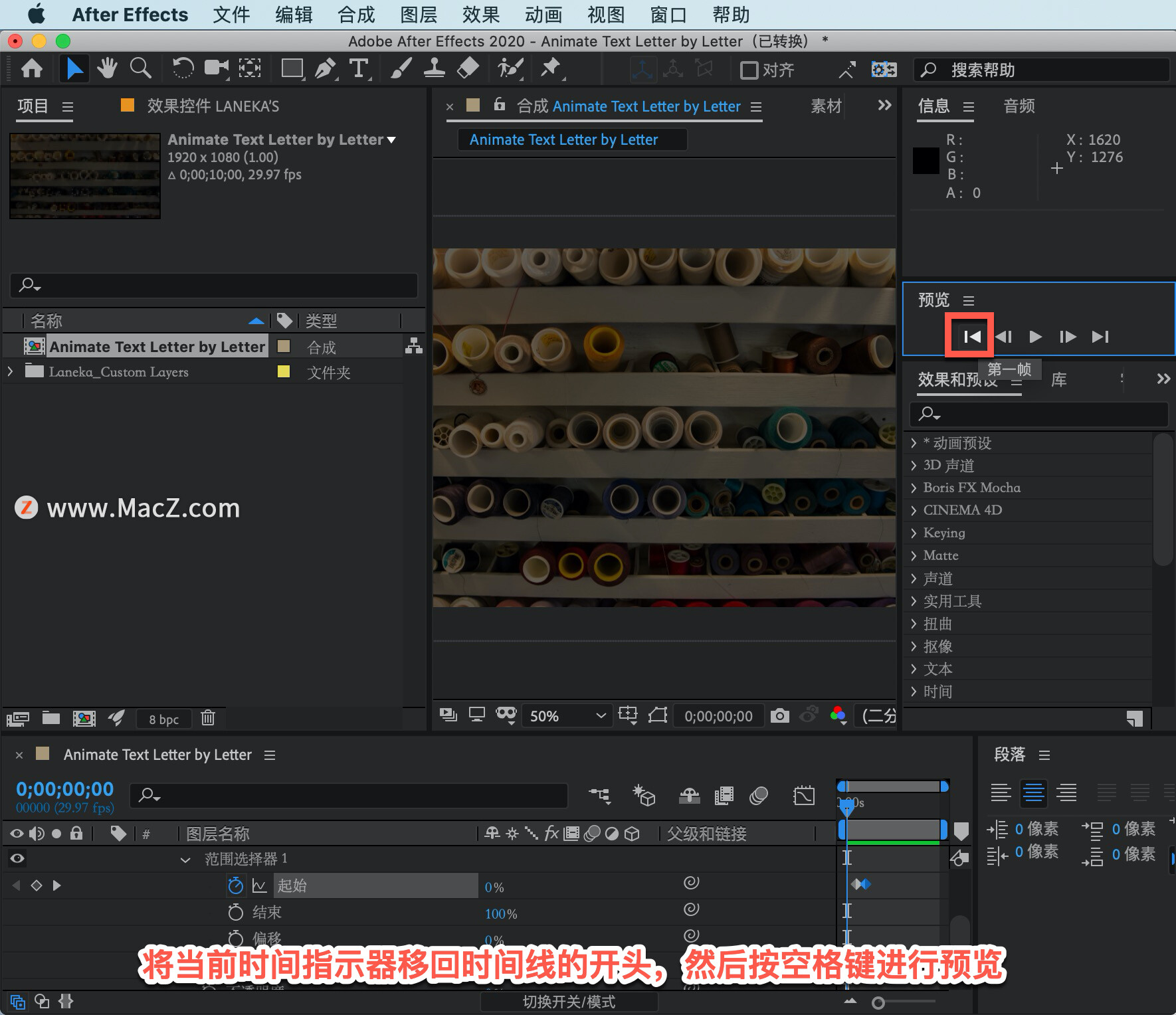Viewport: 1176px width, 1015px height.
Task: Expand the Keying effects category
Action: pos(914,533)
